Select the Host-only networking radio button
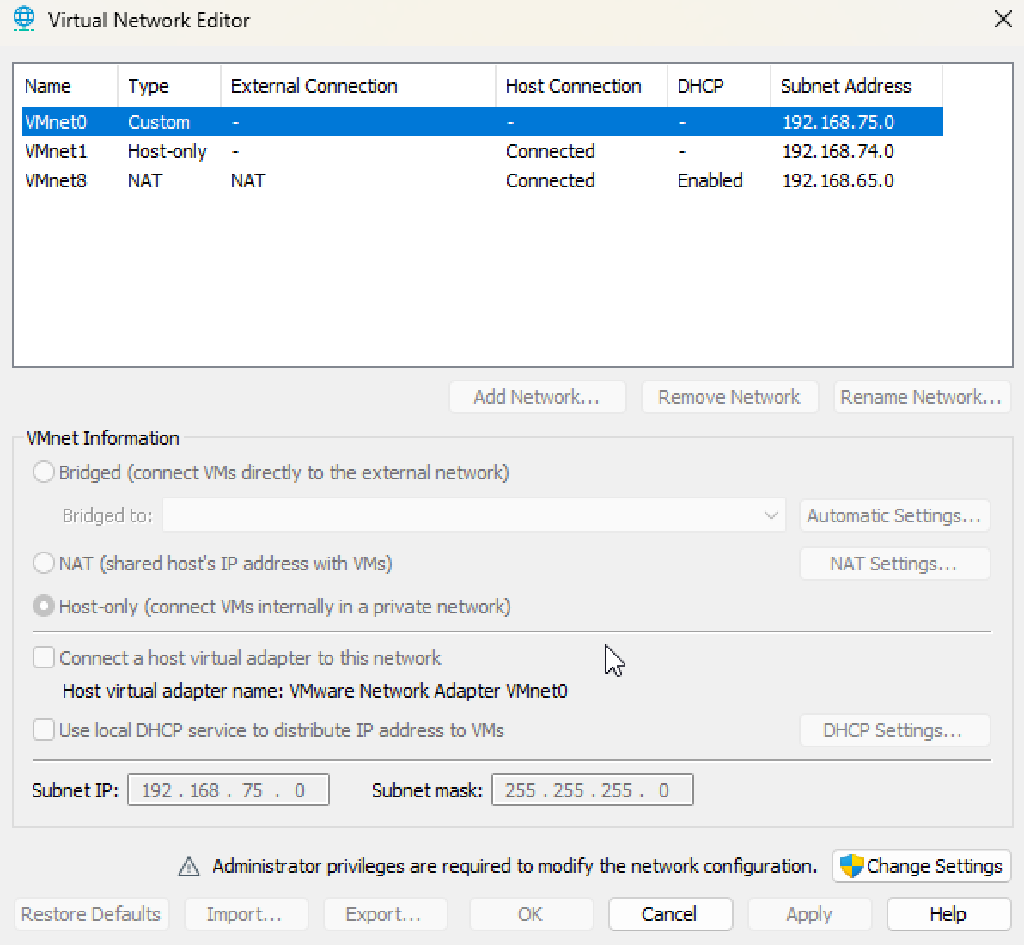1024x945 pixels. pos(43,606)
